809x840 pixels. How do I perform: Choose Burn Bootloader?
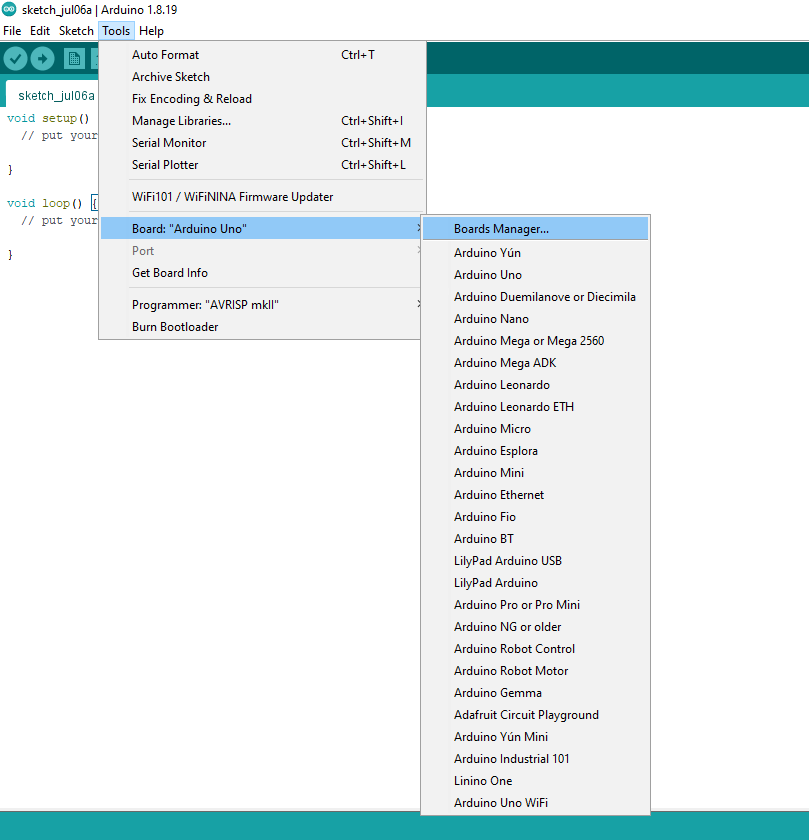tap(261, 327)
